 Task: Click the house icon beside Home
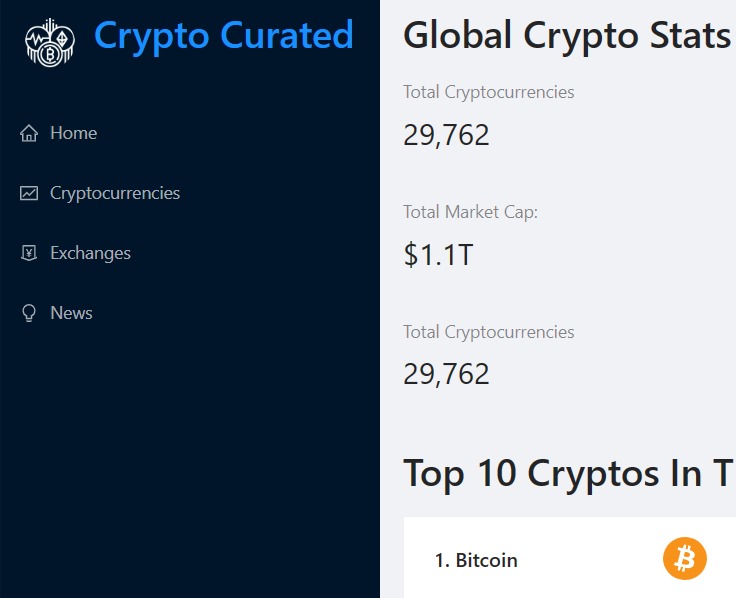[x=29, y=133]
